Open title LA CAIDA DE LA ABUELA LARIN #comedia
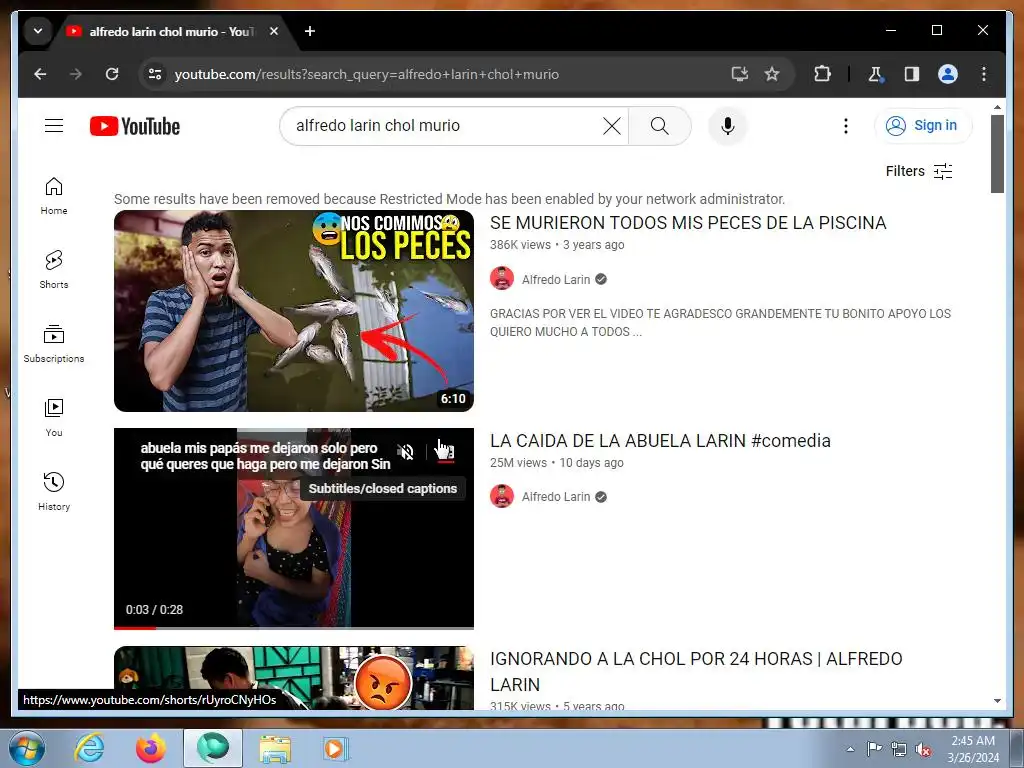 click(x=660, y=441)
